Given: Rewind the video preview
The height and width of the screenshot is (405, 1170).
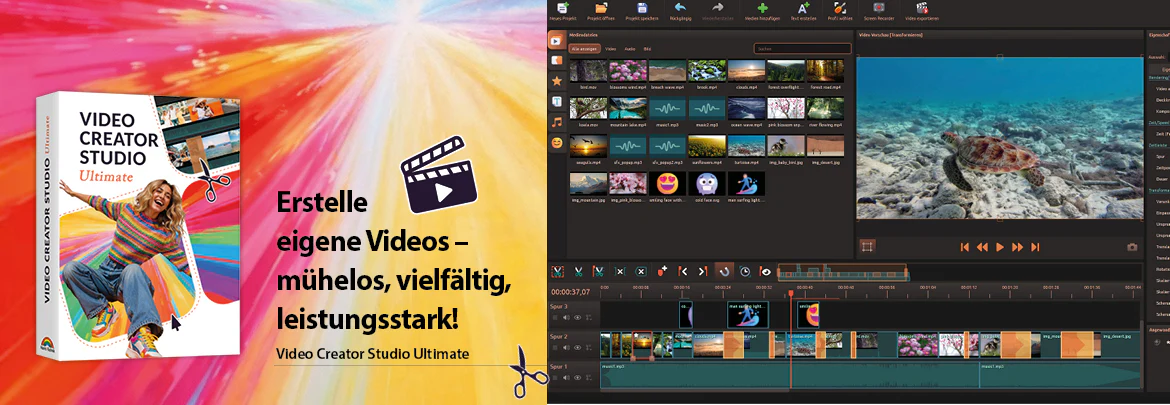Looking at the screenshot, I should [983, 247].
